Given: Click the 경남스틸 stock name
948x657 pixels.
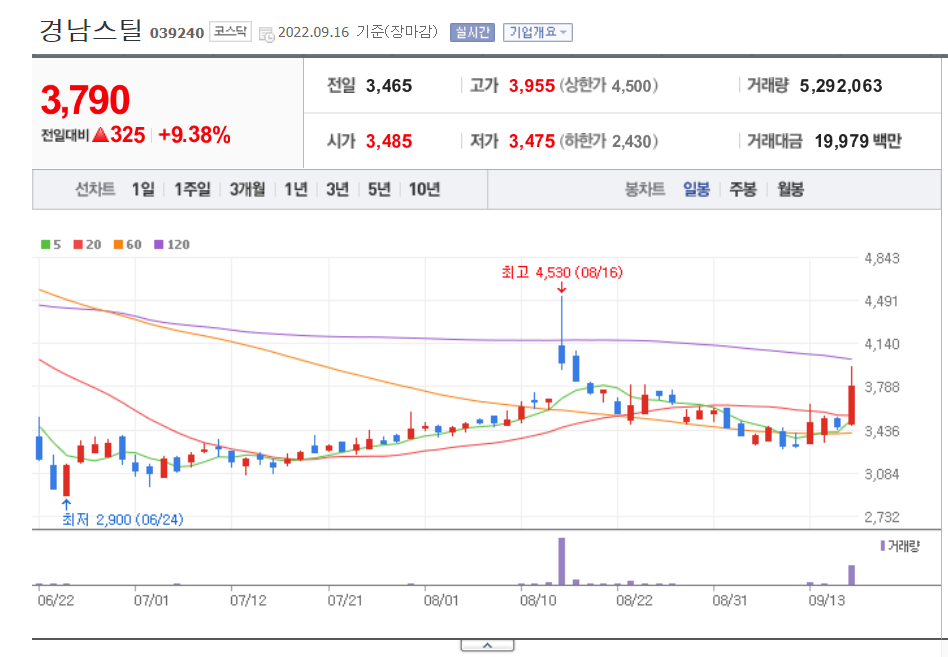Looking at the screenshot, I should pyautogui.click(x=91, y=30).
